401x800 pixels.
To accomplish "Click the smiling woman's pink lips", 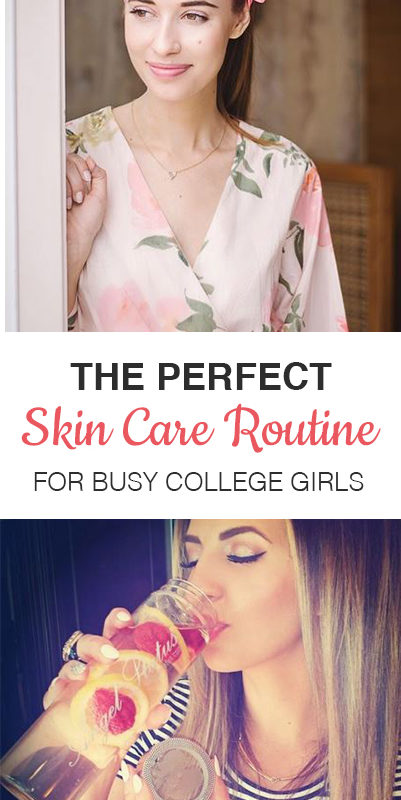I will coord(168,70).
